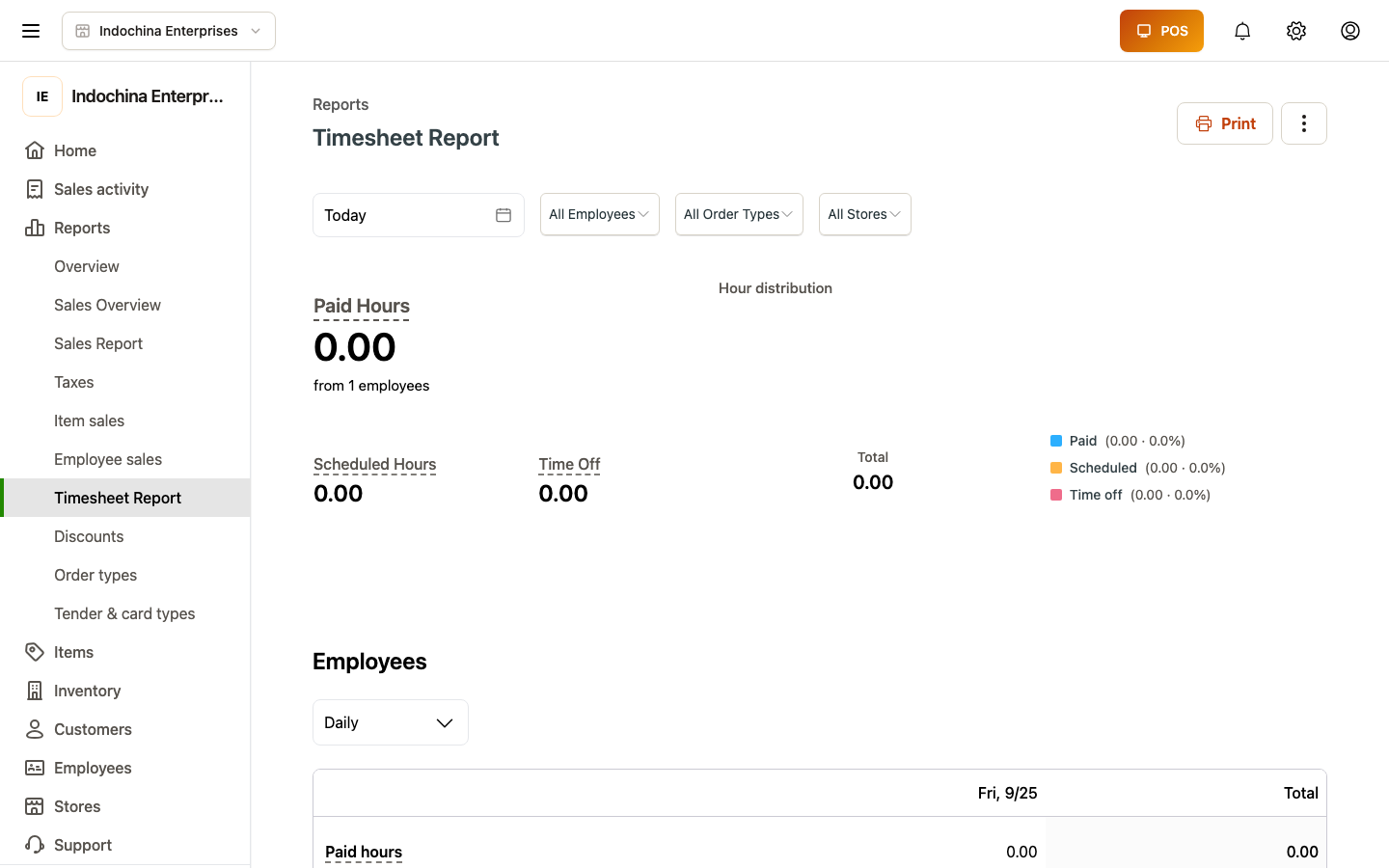1389x868 pixels.
Task: Click the Employees ID card icon
Action: (35, 768)
